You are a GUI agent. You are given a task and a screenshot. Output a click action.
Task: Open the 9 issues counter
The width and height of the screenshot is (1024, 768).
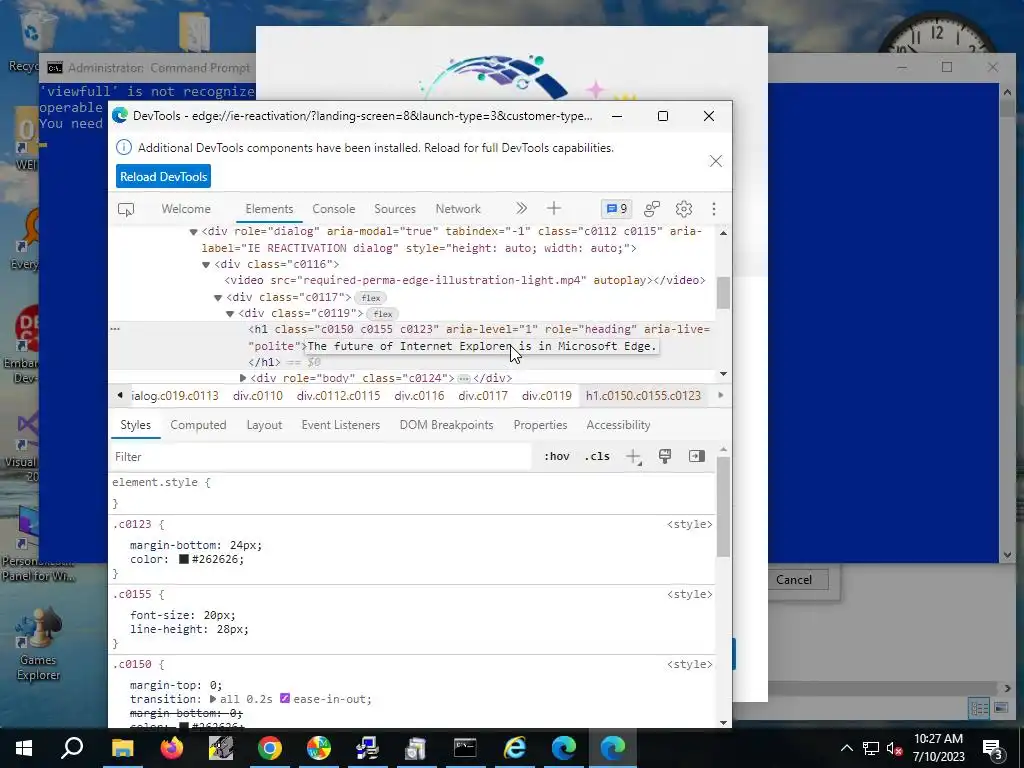pyautogui.click(x=616, y=209)
